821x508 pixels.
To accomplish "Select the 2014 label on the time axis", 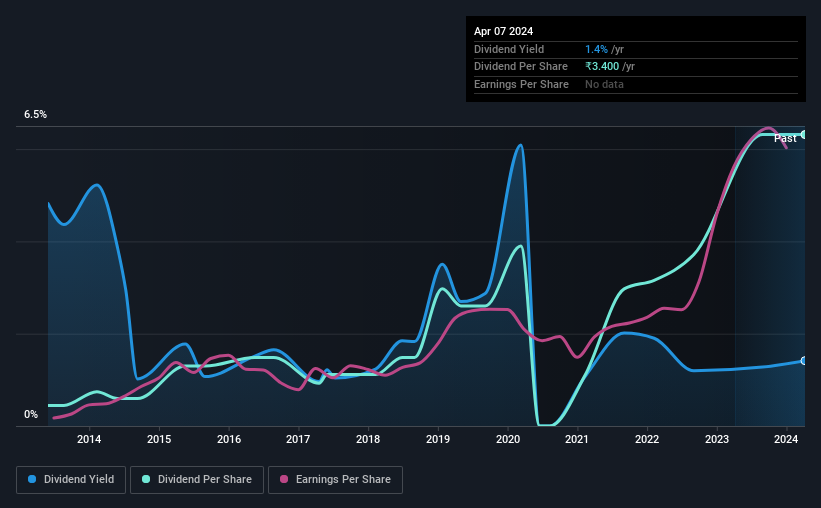I will 89,439.
